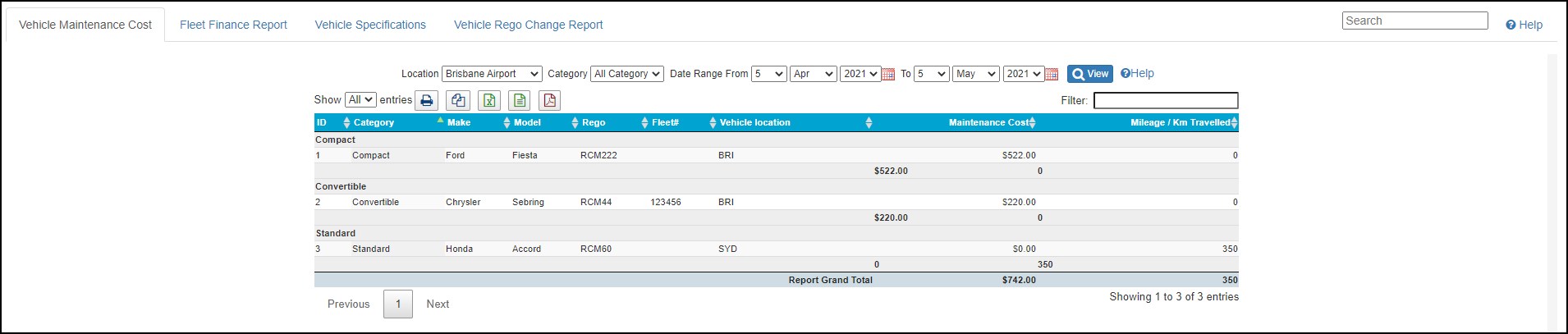Select the To year 2021 dropdown
Image resolution: width=1568 pixels, height=334 pixels.
point(1024,74)
